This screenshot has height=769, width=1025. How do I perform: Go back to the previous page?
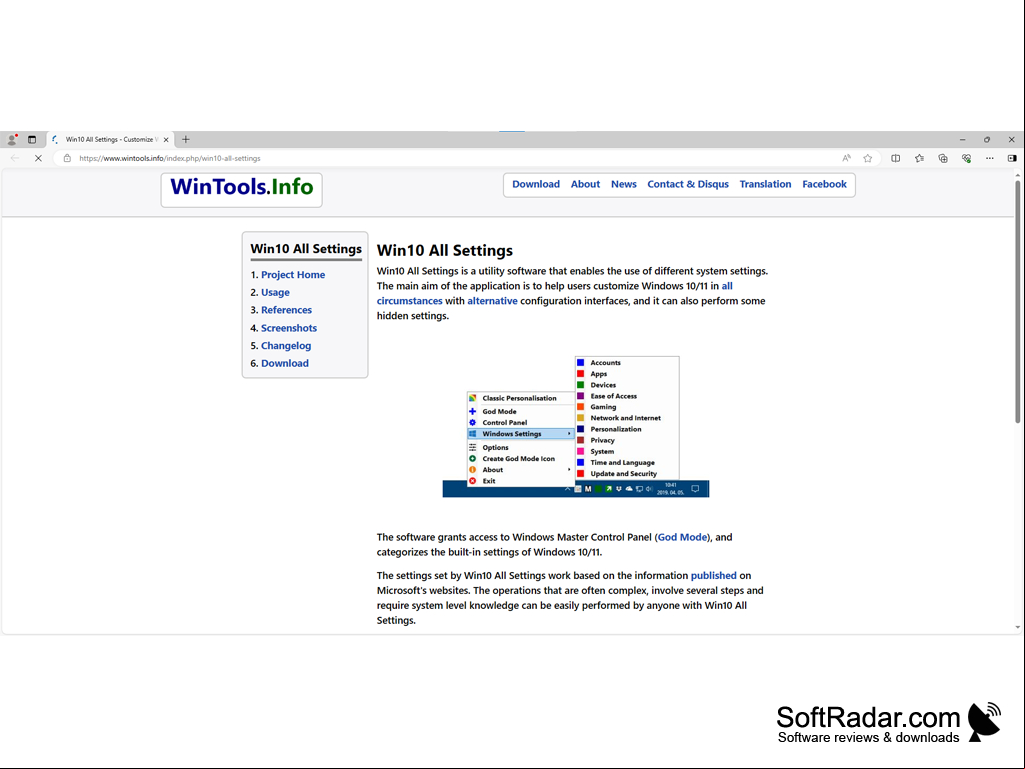15,158
